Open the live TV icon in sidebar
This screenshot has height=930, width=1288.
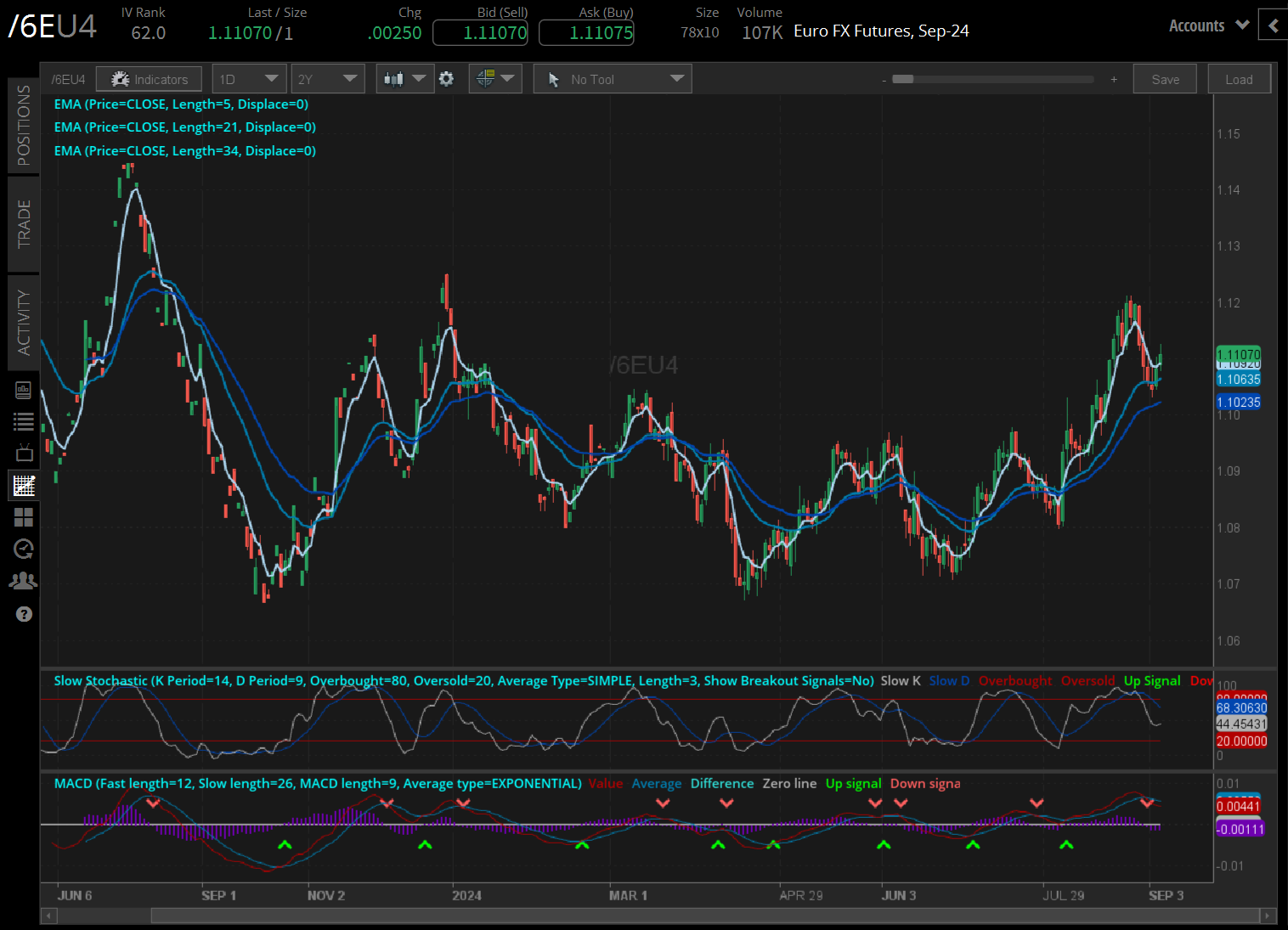pos(23,453)
